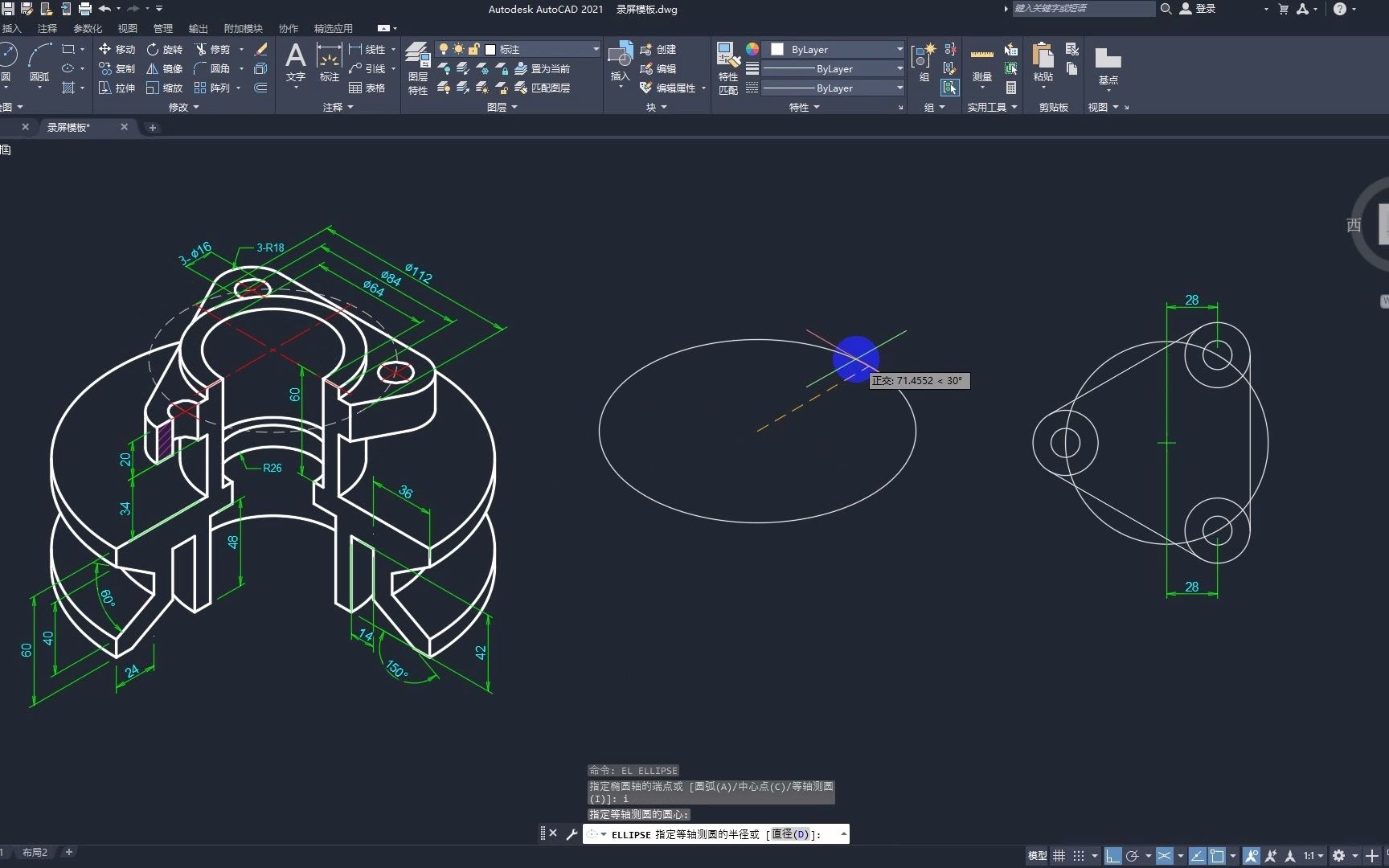The image size is (1389, 868).
Task: Select the Dimension (标注) tool
Action: pyautogui.click(x=330, y=63)
